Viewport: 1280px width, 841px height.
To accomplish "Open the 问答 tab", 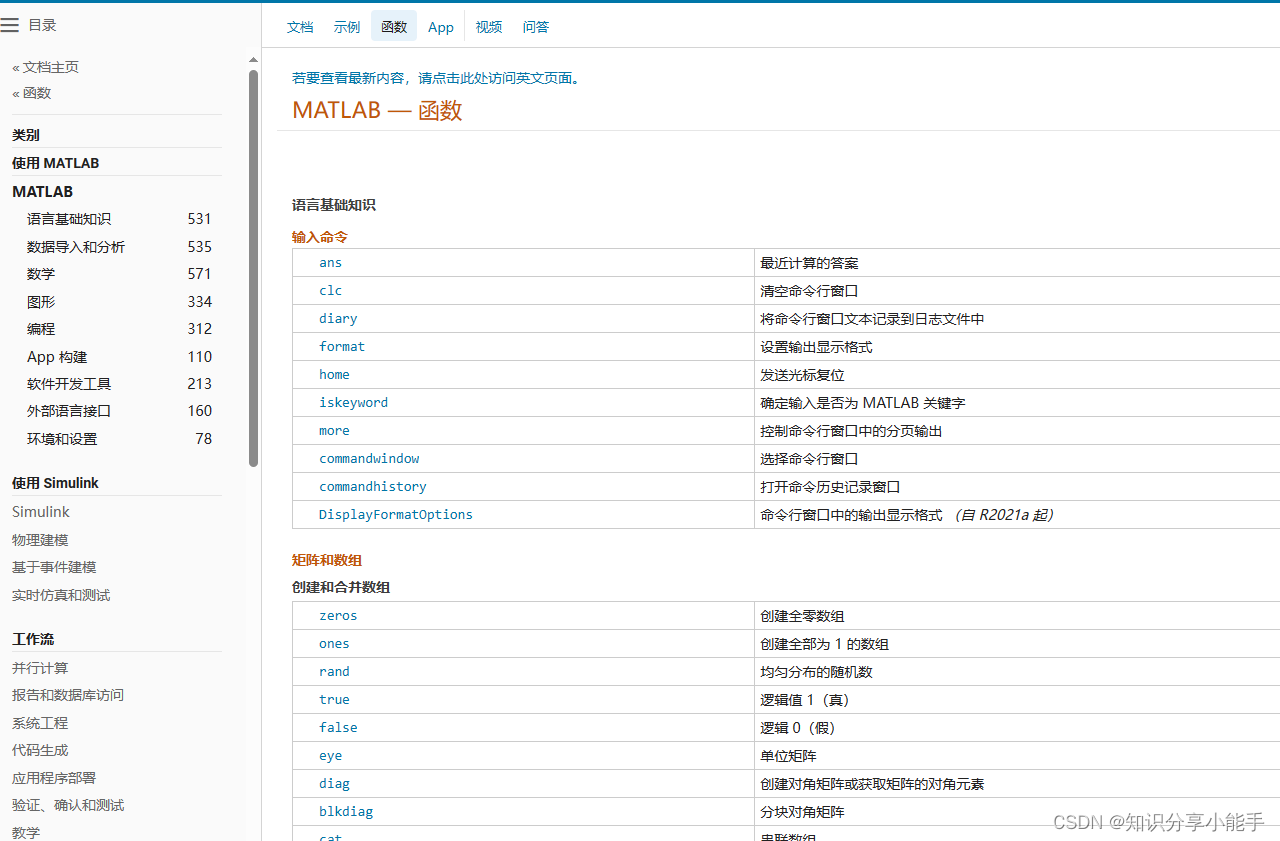I will click(x=536, y=27).
